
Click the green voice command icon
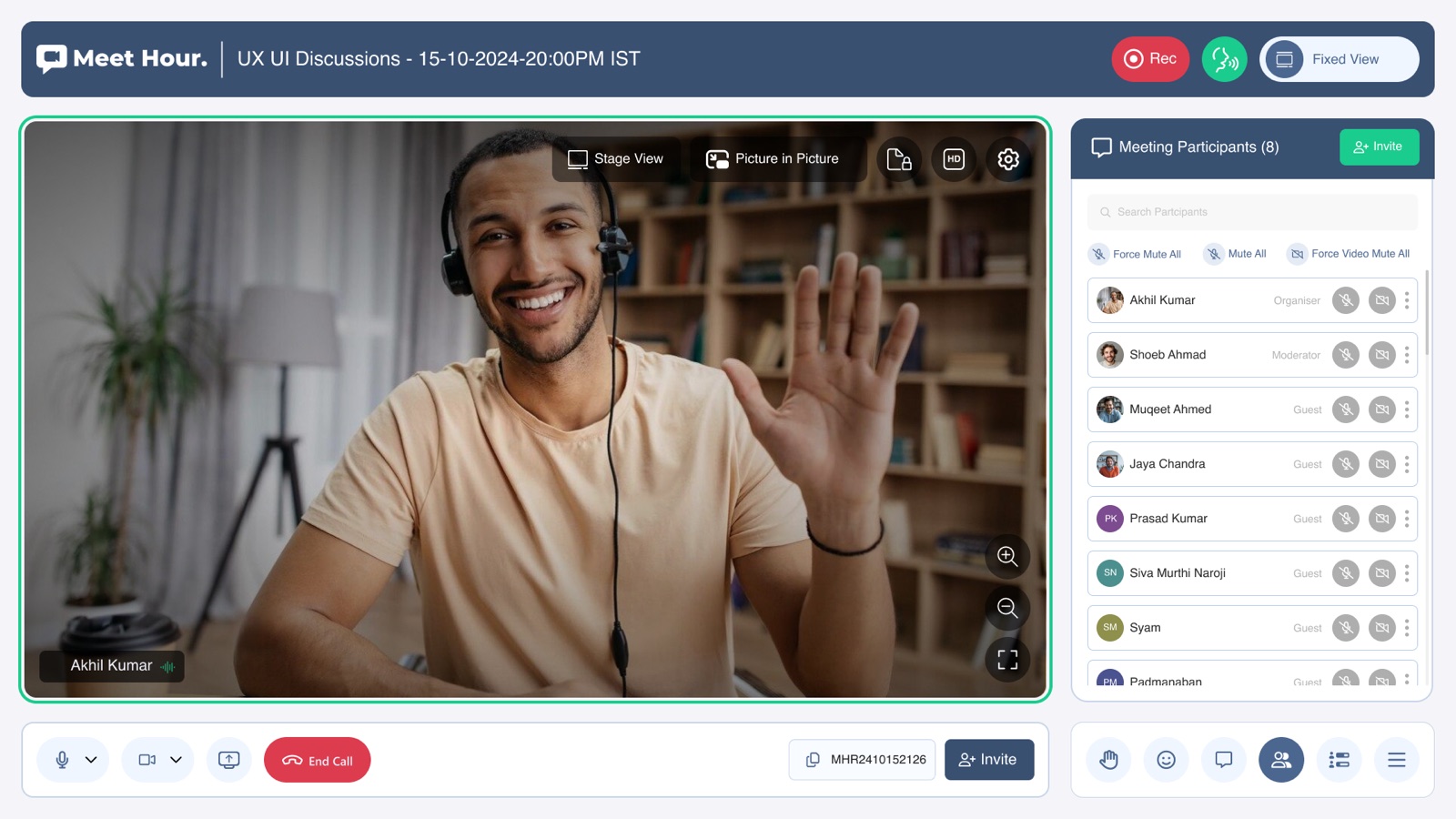pos(1224,59)
